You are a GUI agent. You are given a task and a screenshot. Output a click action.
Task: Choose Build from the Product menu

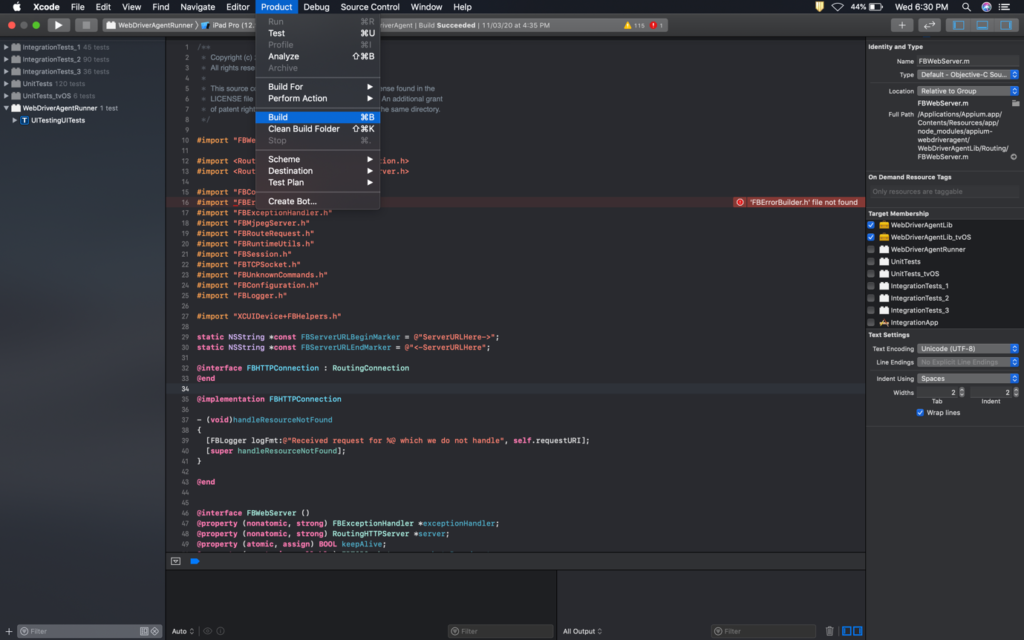pos(317,117)
